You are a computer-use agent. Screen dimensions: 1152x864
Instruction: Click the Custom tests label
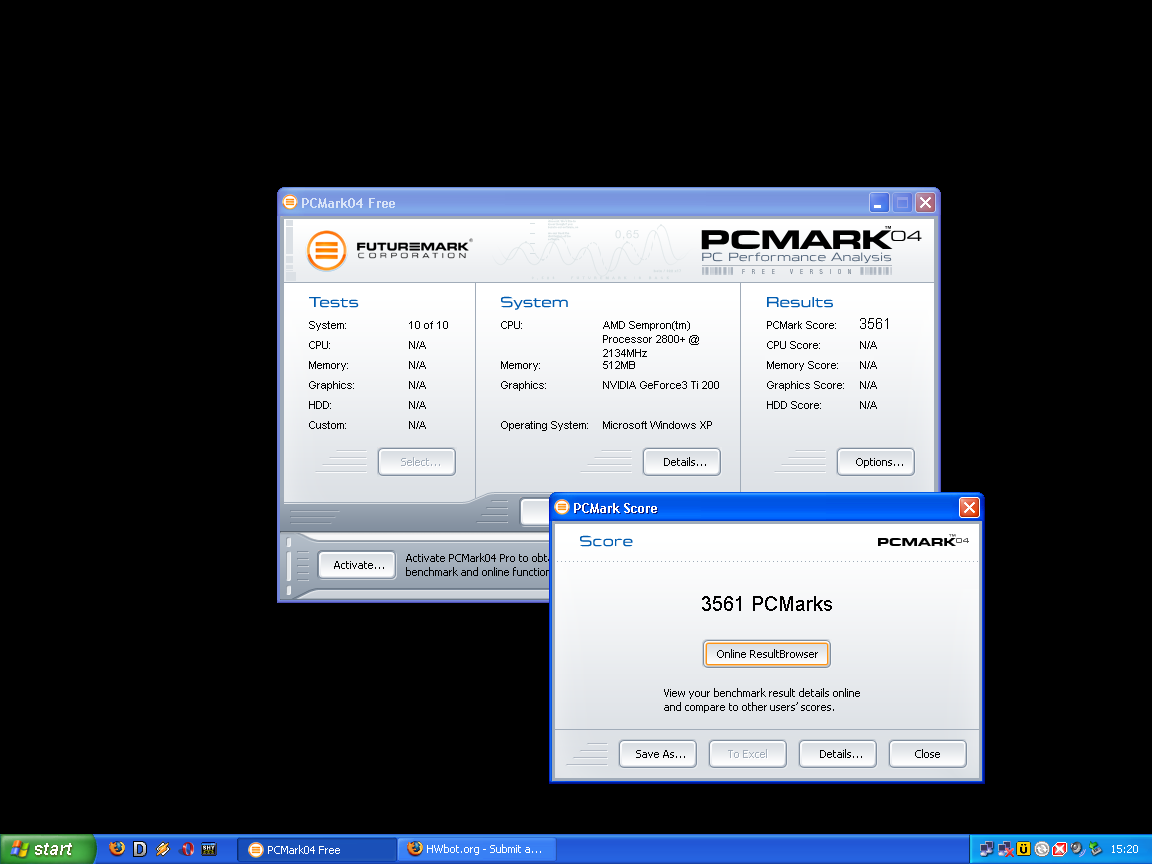pyautogui.click(x=328, y=425)
